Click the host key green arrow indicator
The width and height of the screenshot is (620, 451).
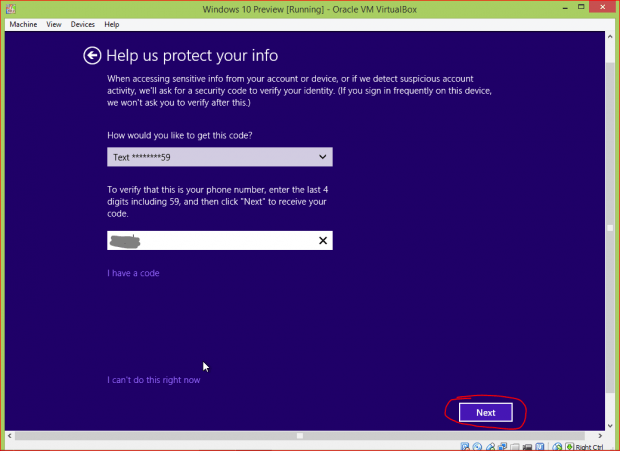pyautogui.click(x=569, y=447)
